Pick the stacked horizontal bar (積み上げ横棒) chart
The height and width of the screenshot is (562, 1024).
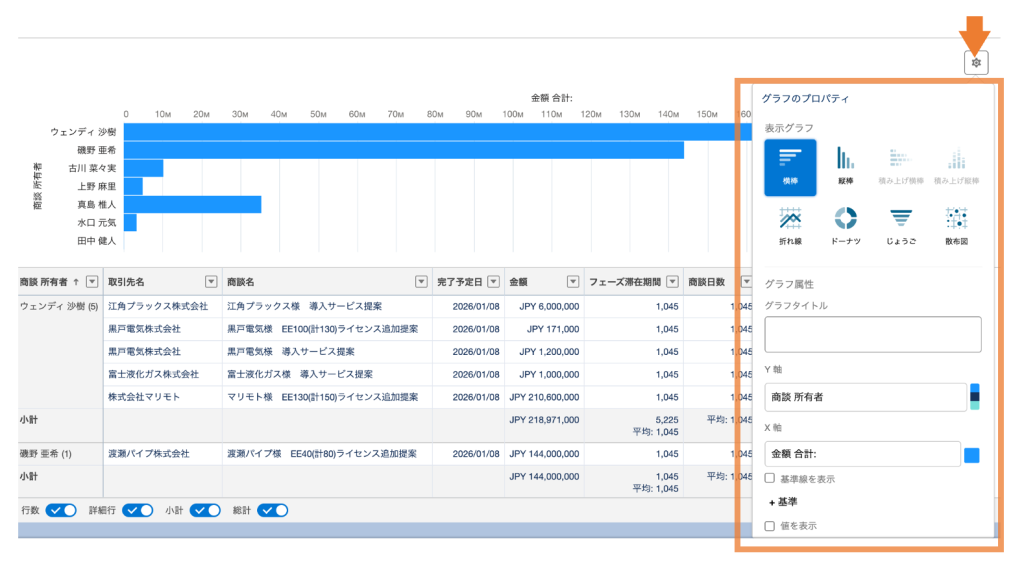[900, 166]
